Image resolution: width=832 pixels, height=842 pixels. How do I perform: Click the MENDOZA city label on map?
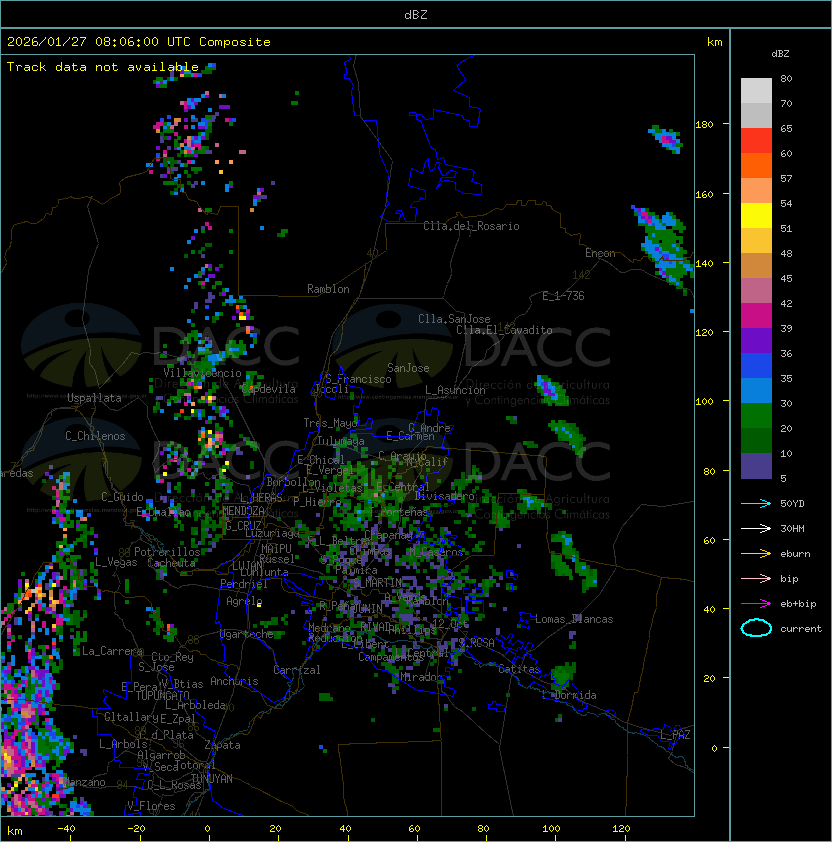(x=243, y=511)
